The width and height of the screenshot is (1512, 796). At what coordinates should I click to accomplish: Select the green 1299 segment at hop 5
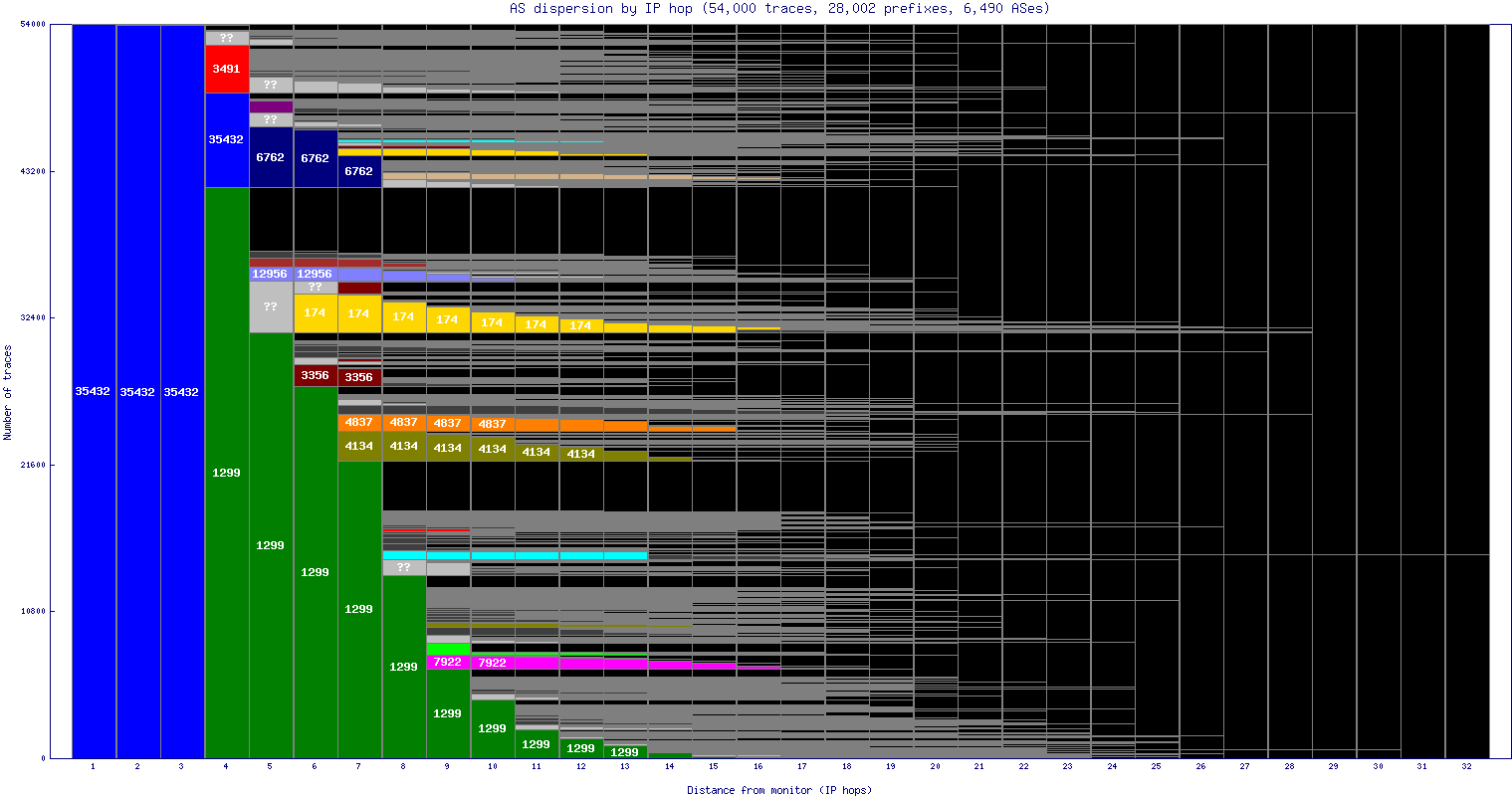(271, 545)
